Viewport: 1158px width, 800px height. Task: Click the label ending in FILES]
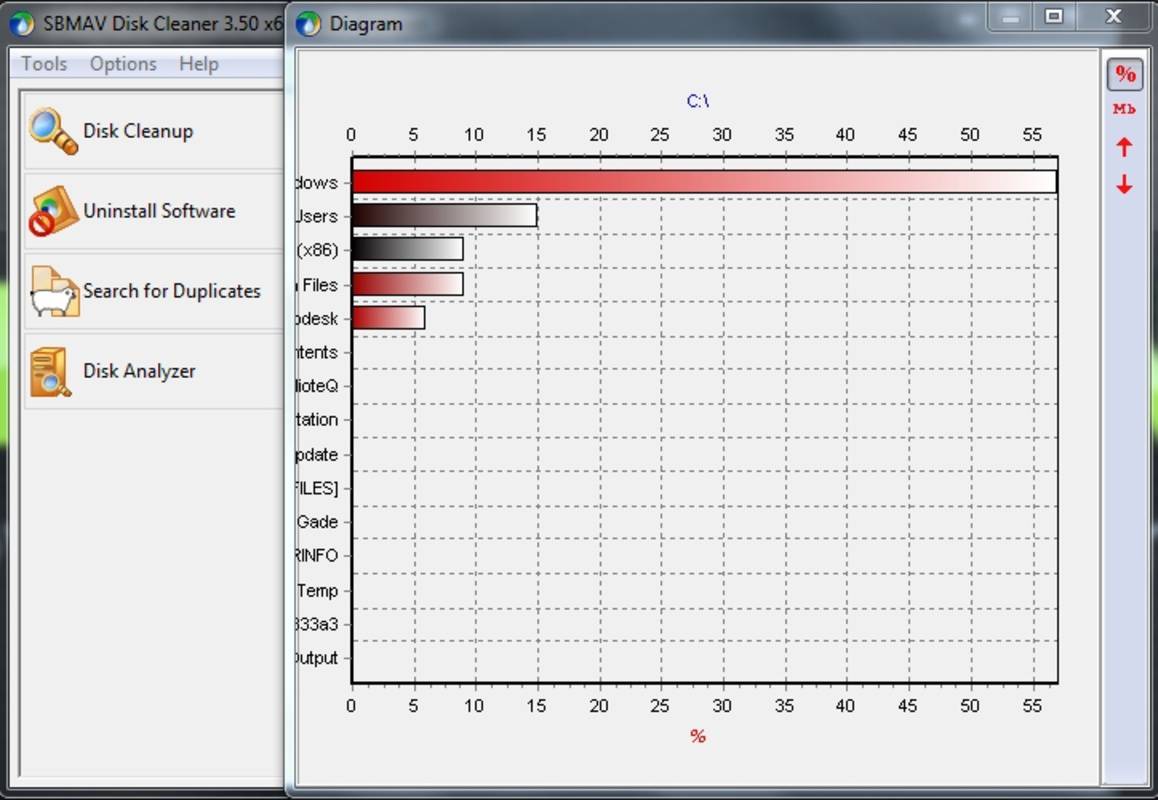316,488
